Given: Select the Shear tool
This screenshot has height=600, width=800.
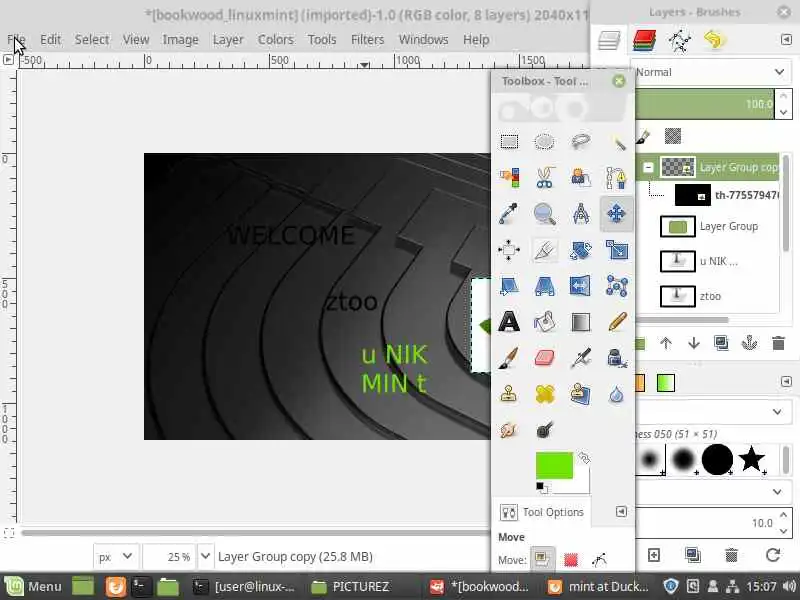Looking at the screenshot, I should pyautogui.click(x=509, y=286).
